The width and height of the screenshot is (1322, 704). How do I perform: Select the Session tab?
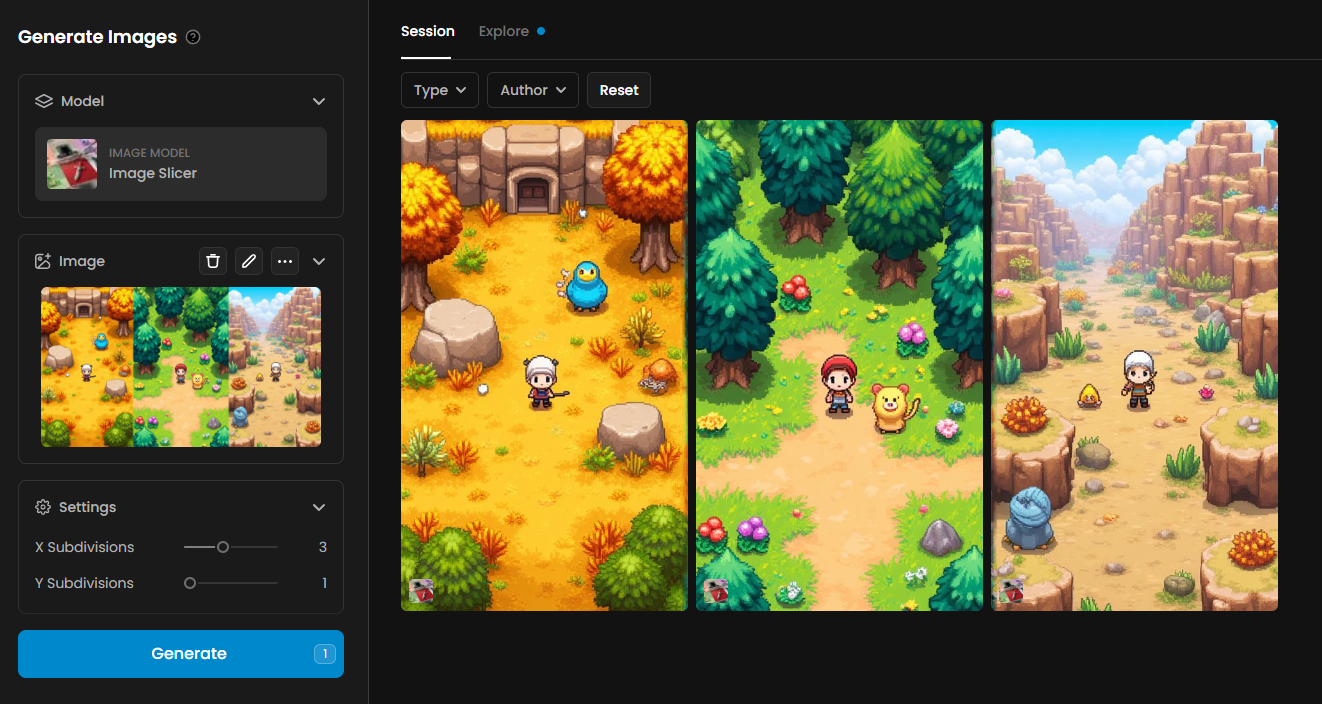coord(428,31)
